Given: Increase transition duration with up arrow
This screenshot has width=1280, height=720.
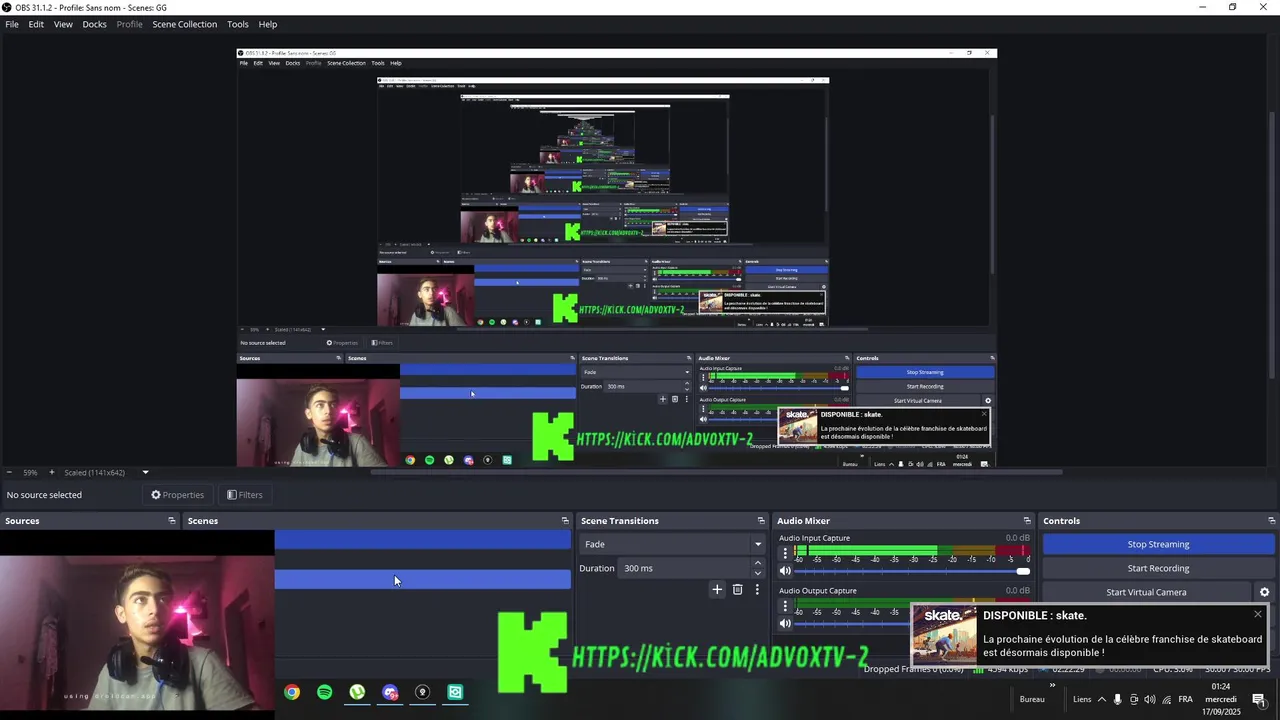Looking at the screenshot, I should [757, 563].
